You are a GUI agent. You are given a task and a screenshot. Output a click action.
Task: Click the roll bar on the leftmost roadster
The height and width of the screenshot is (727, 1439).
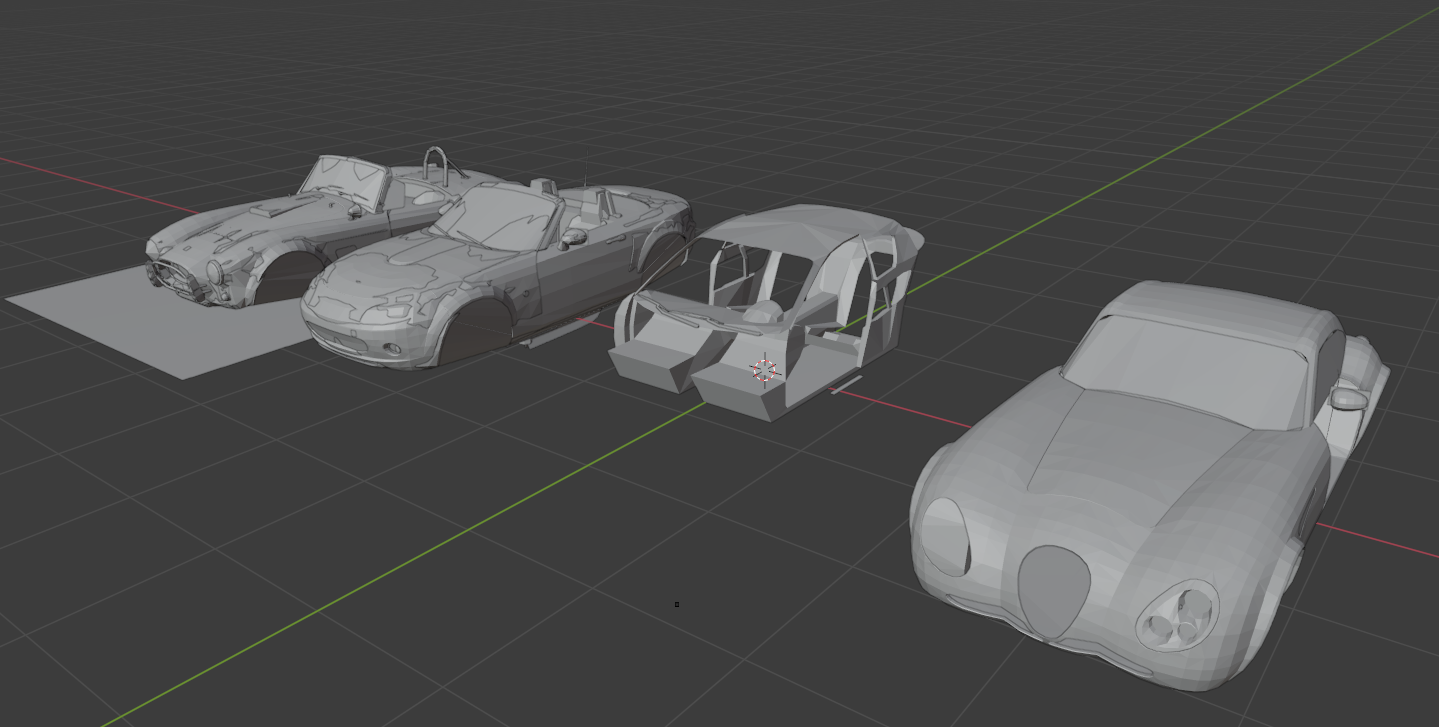click(x=437, y=160)
